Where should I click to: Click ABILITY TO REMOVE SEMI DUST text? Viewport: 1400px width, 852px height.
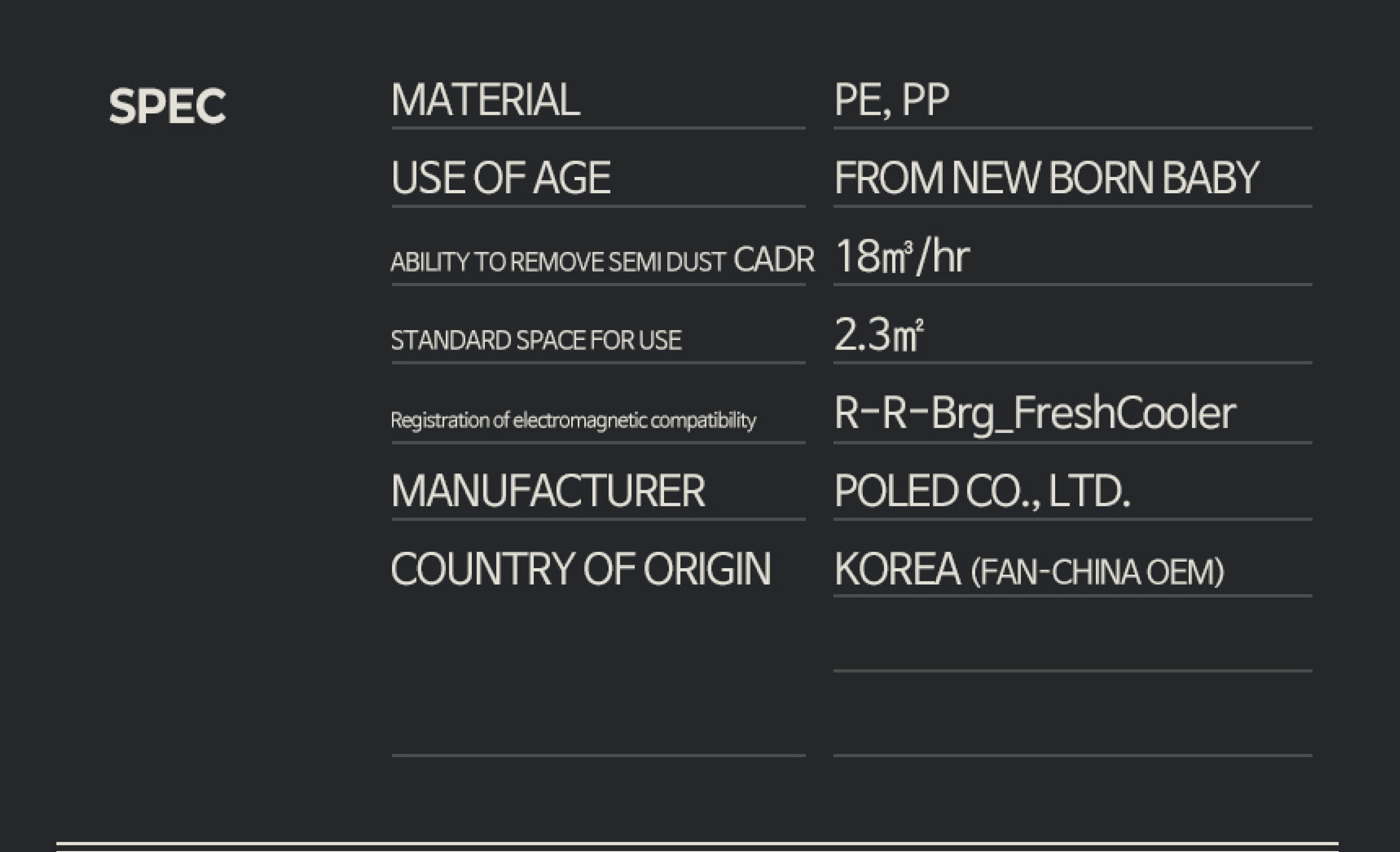pos(558,262)
